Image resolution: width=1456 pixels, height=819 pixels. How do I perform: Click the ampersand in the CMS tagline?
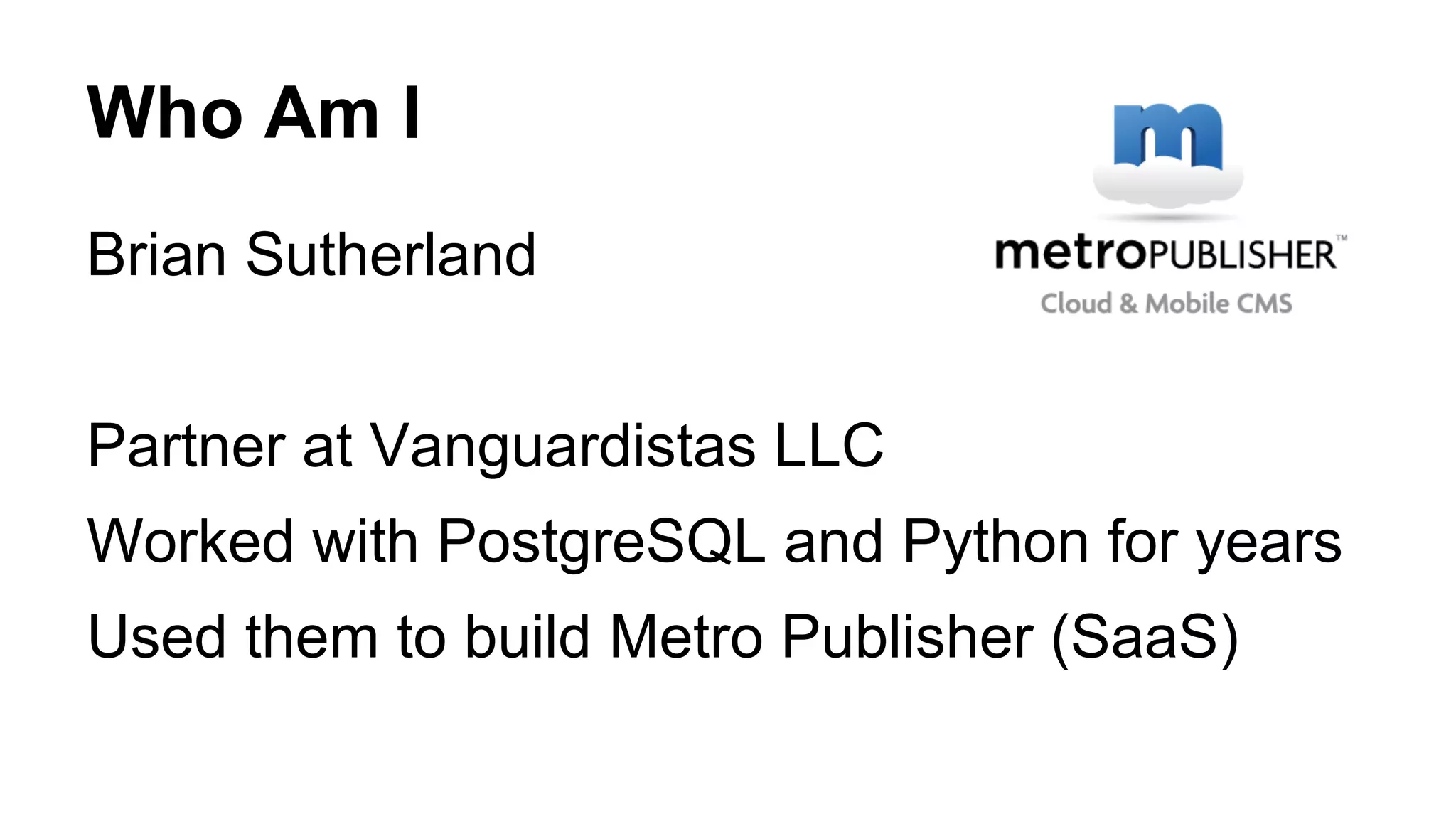pos(1129,304)
